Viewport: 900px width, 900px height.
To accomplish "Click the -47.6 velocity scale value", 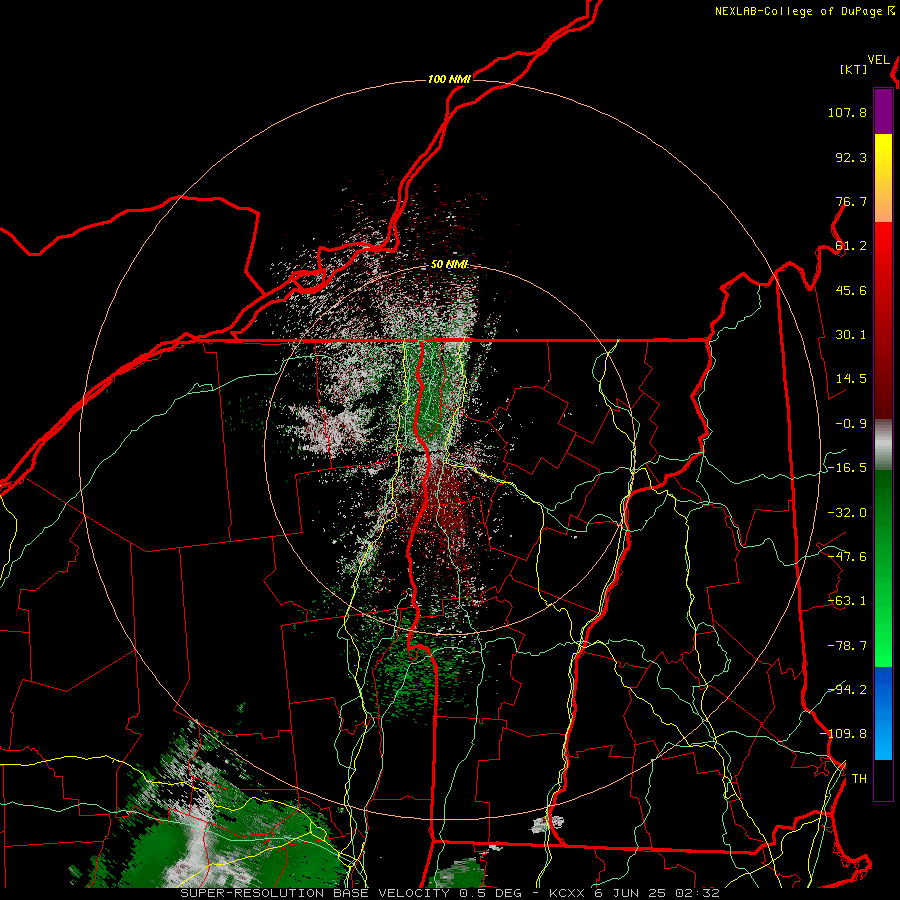I will (x=847, y=557).
